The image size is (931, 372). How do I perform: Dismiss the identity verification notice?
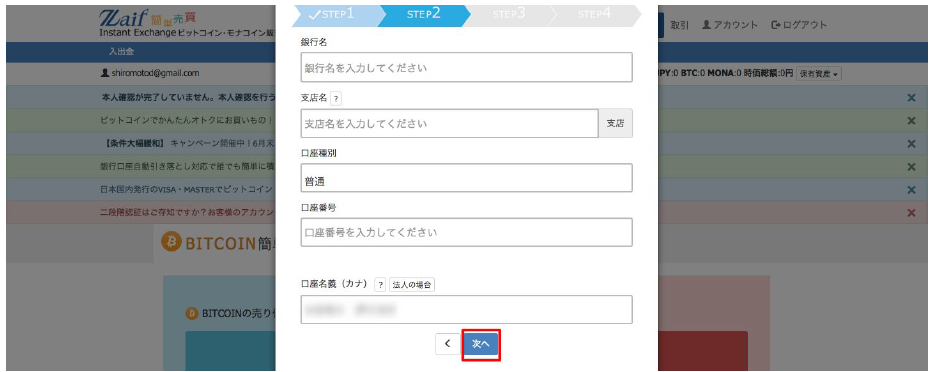pyautogui.click(x=911, y=97)
